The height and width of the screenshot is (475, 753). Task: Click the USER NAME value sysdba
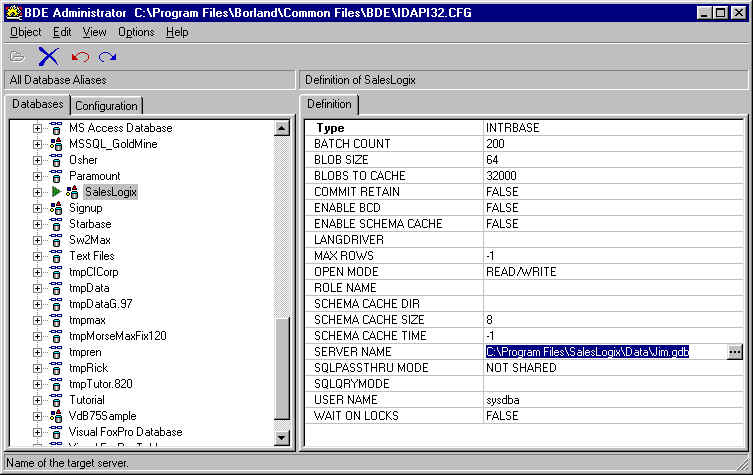coord(503,400)
